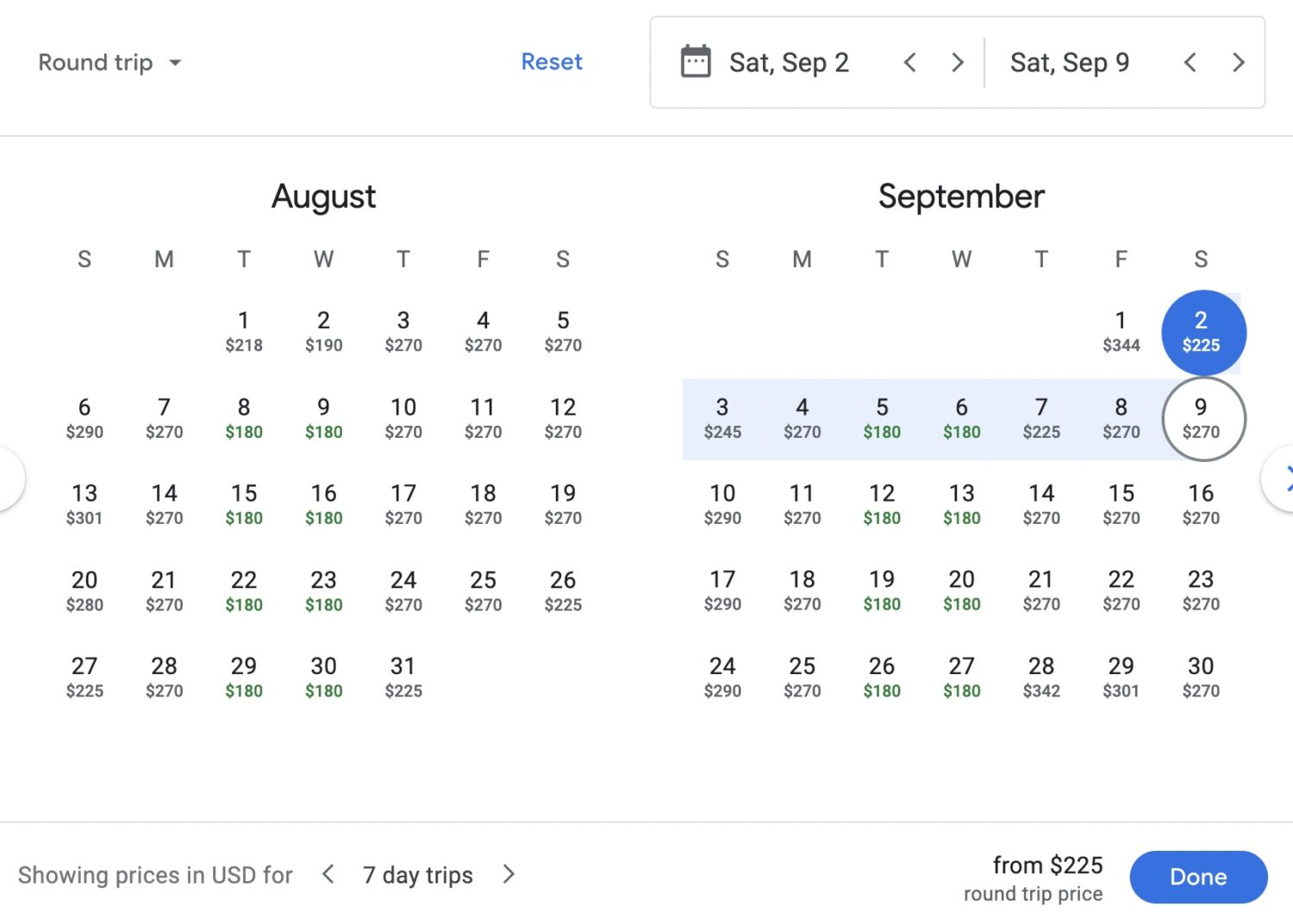The image size is (1293, 924).
Task: Pick September 19 with $180 fare
Action: click(882, 590)
